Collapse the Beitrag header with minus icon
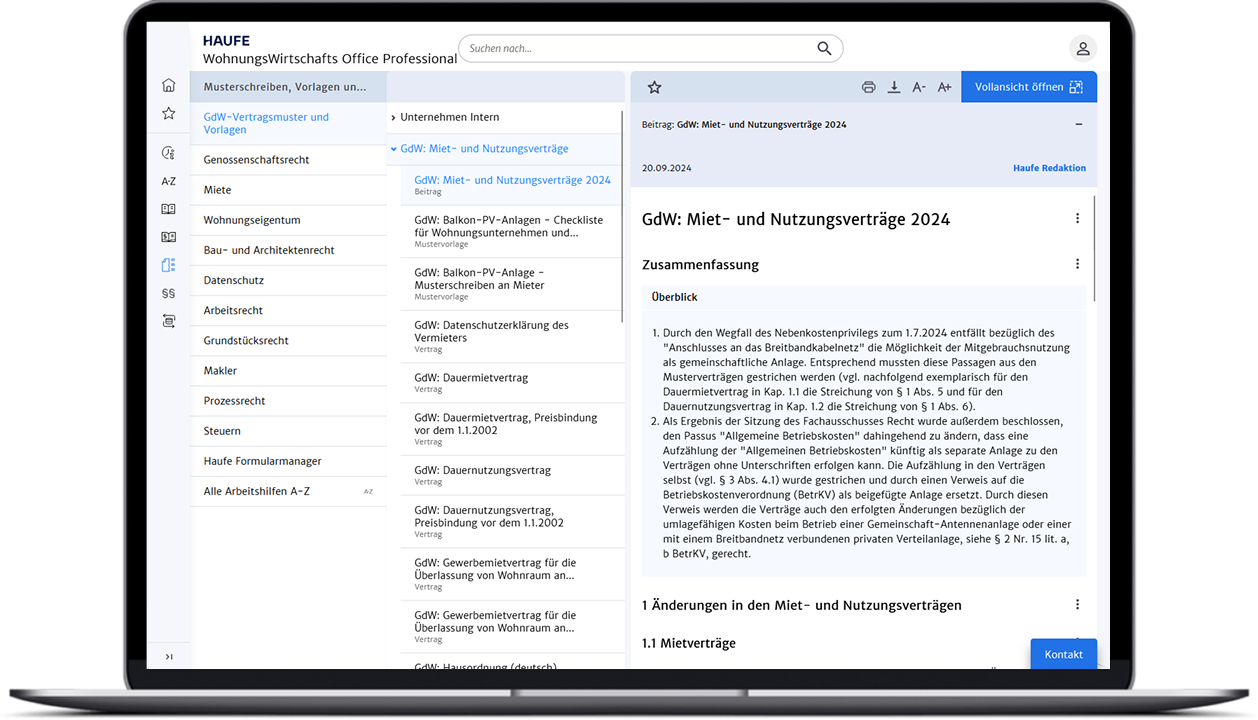 [1078, 124]
